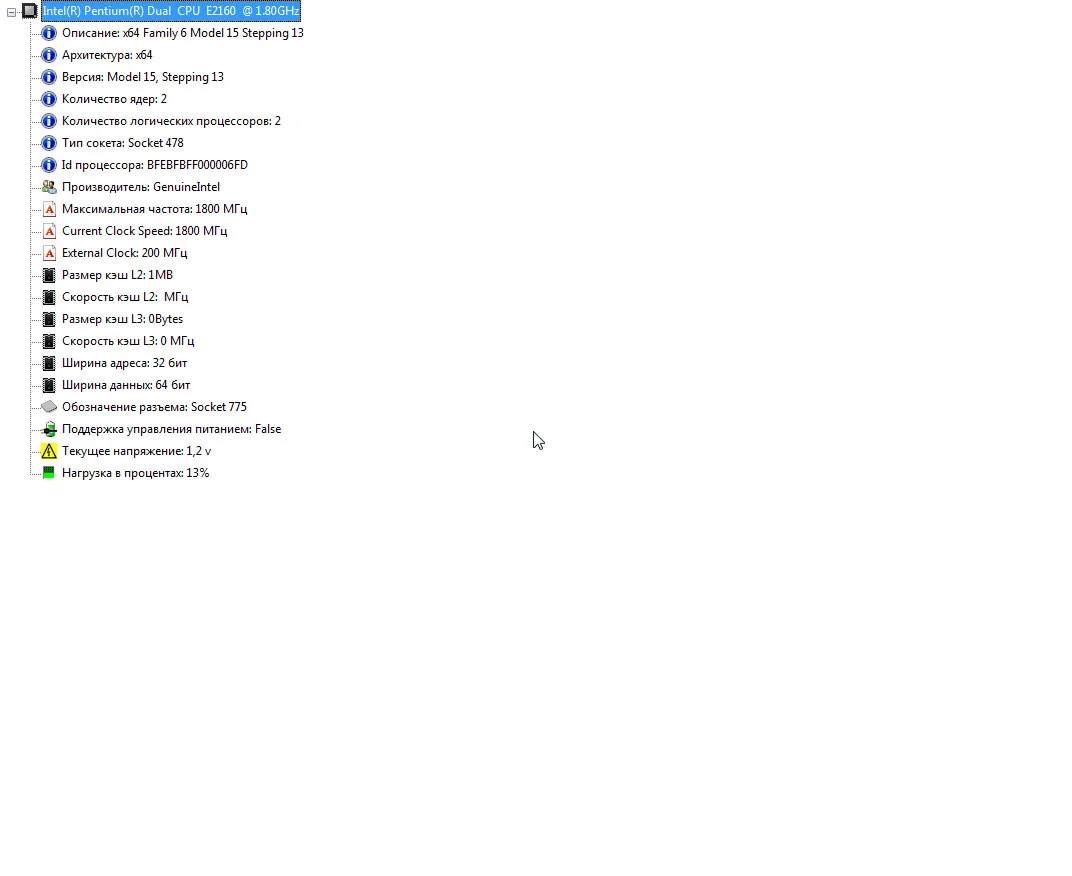Select row 'Количество логических процессоров: 2'

point(171,121)
